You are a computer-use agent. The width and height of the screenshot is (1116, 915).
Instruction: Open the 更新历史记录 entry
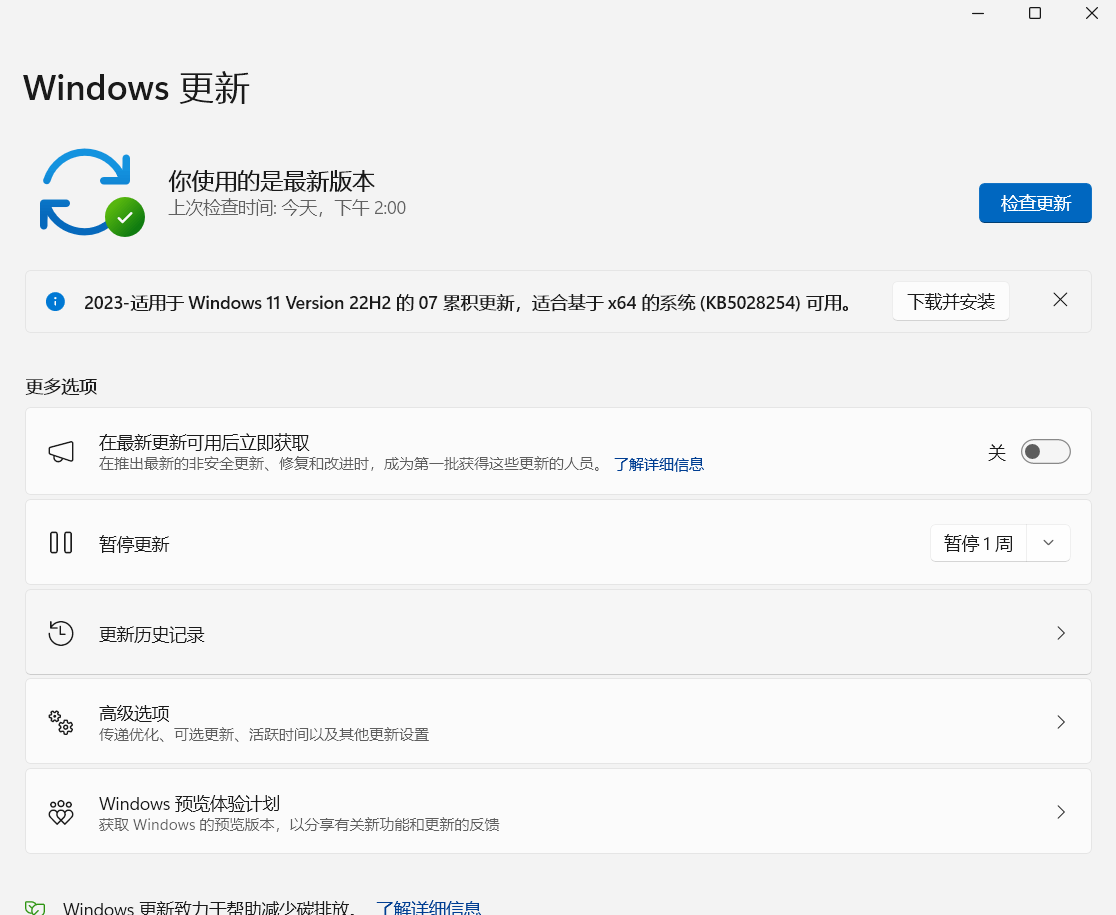[558, 633]
